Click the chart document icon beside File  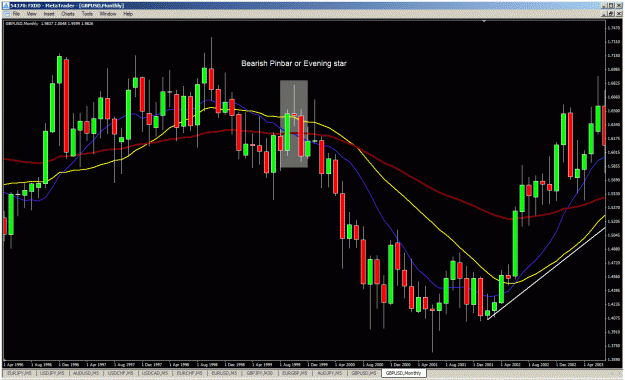[6, 14]
